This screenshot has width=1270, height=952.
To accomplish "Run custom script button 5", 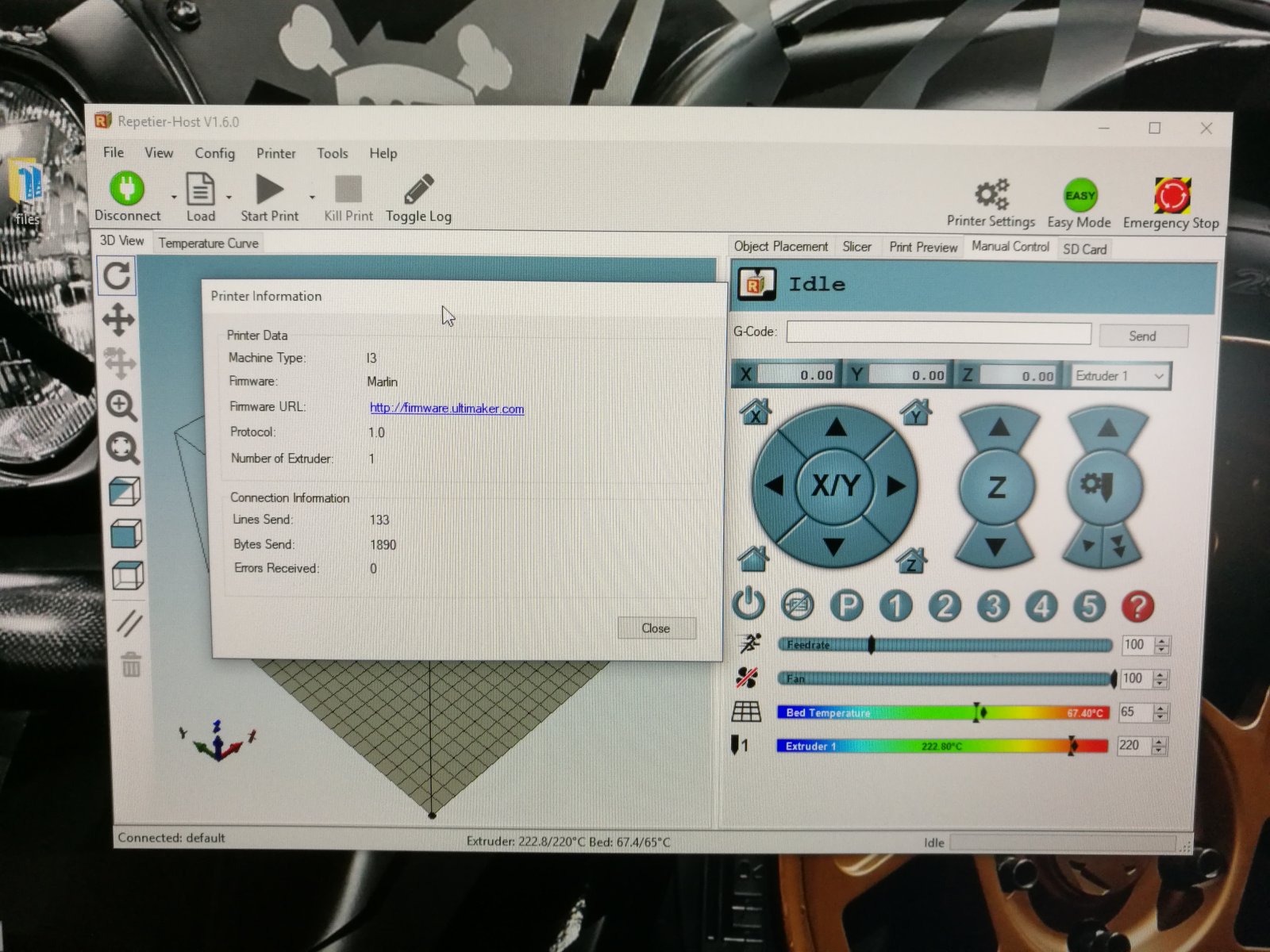I will [1089, 607].
